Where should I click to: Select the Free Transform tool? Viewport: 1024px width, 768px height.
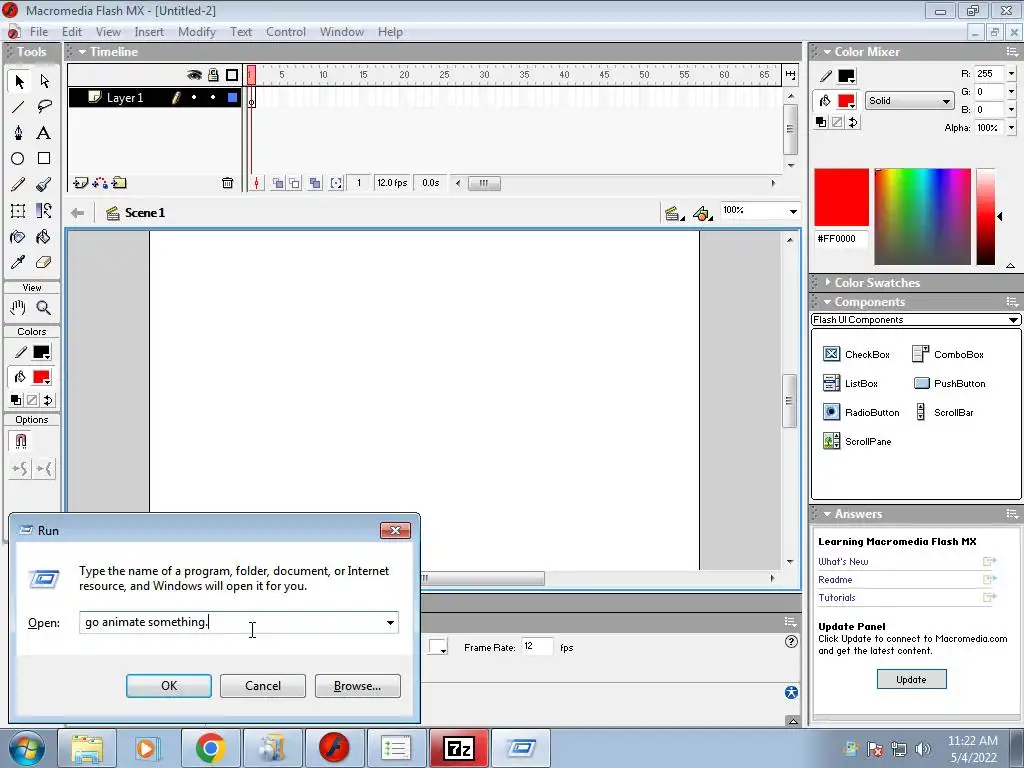click(x=18, y=210)
